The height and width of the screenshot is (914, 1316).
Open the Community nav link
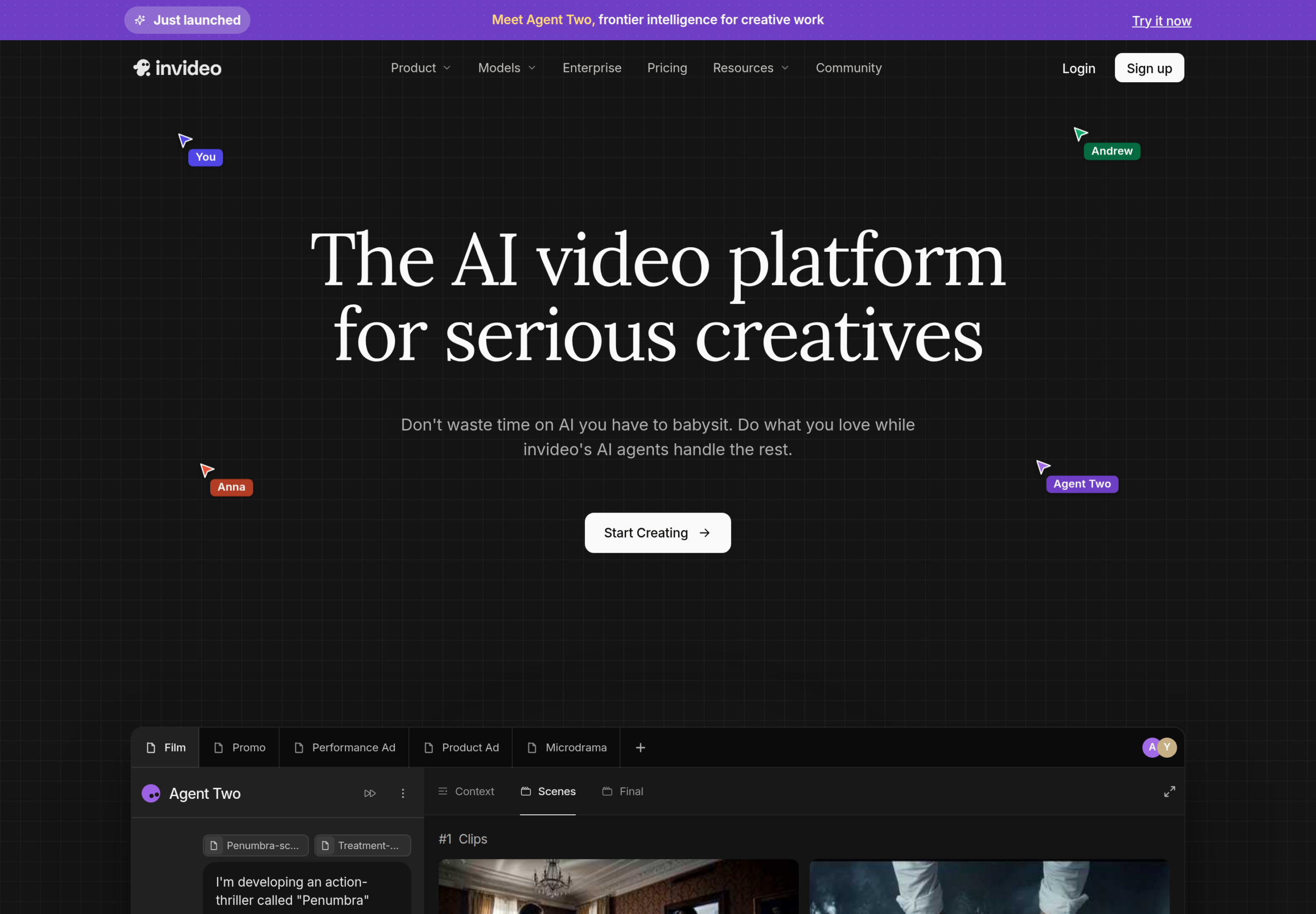(x=848, y=67)
